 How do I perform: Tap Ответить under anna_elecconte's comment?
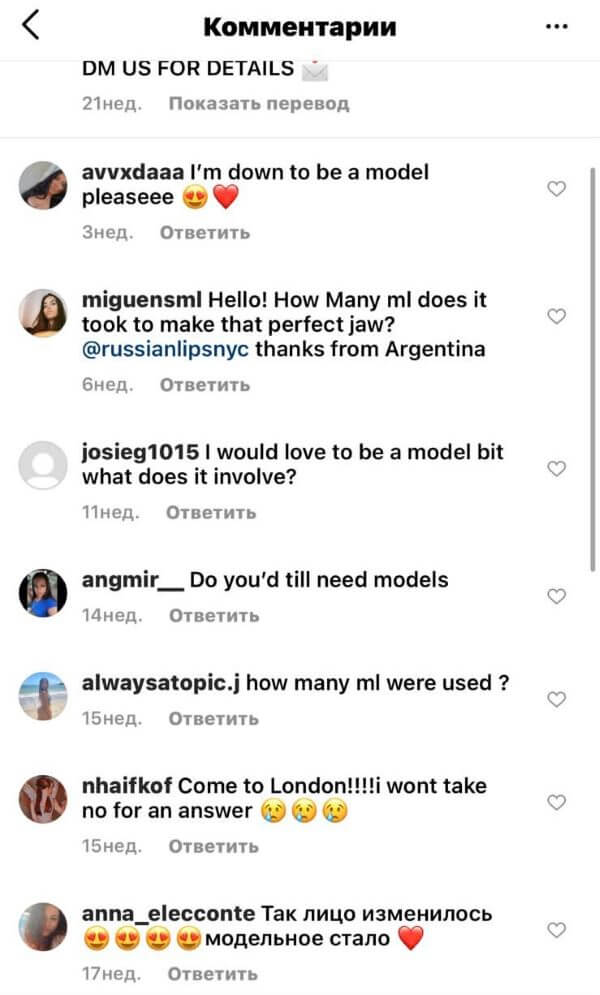(212, 973)
